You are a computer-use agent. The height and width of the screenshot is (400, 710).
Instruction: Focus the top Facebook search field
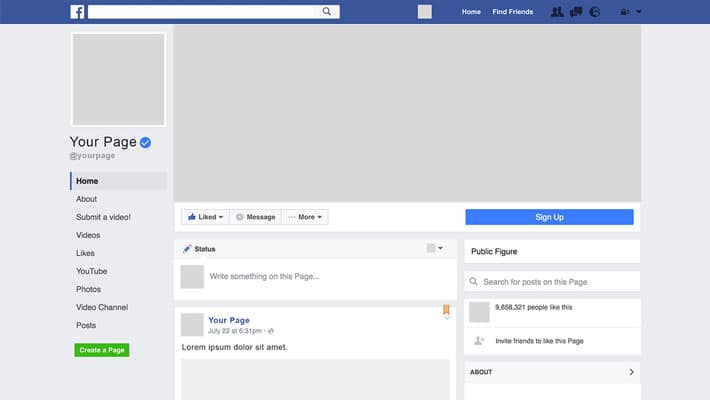point(214,12)
